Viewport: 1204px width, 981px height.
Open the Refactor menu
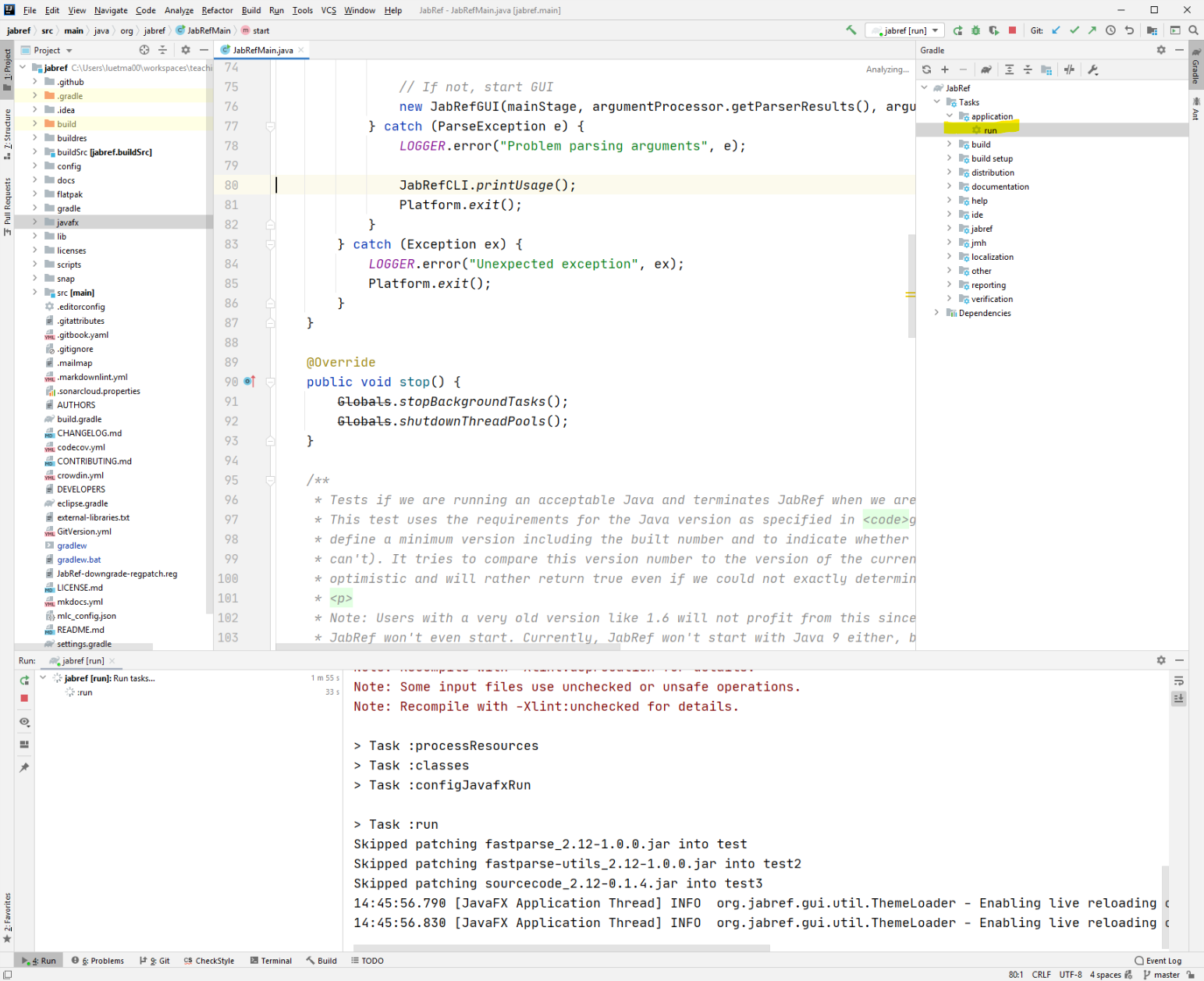pos(217,10)
